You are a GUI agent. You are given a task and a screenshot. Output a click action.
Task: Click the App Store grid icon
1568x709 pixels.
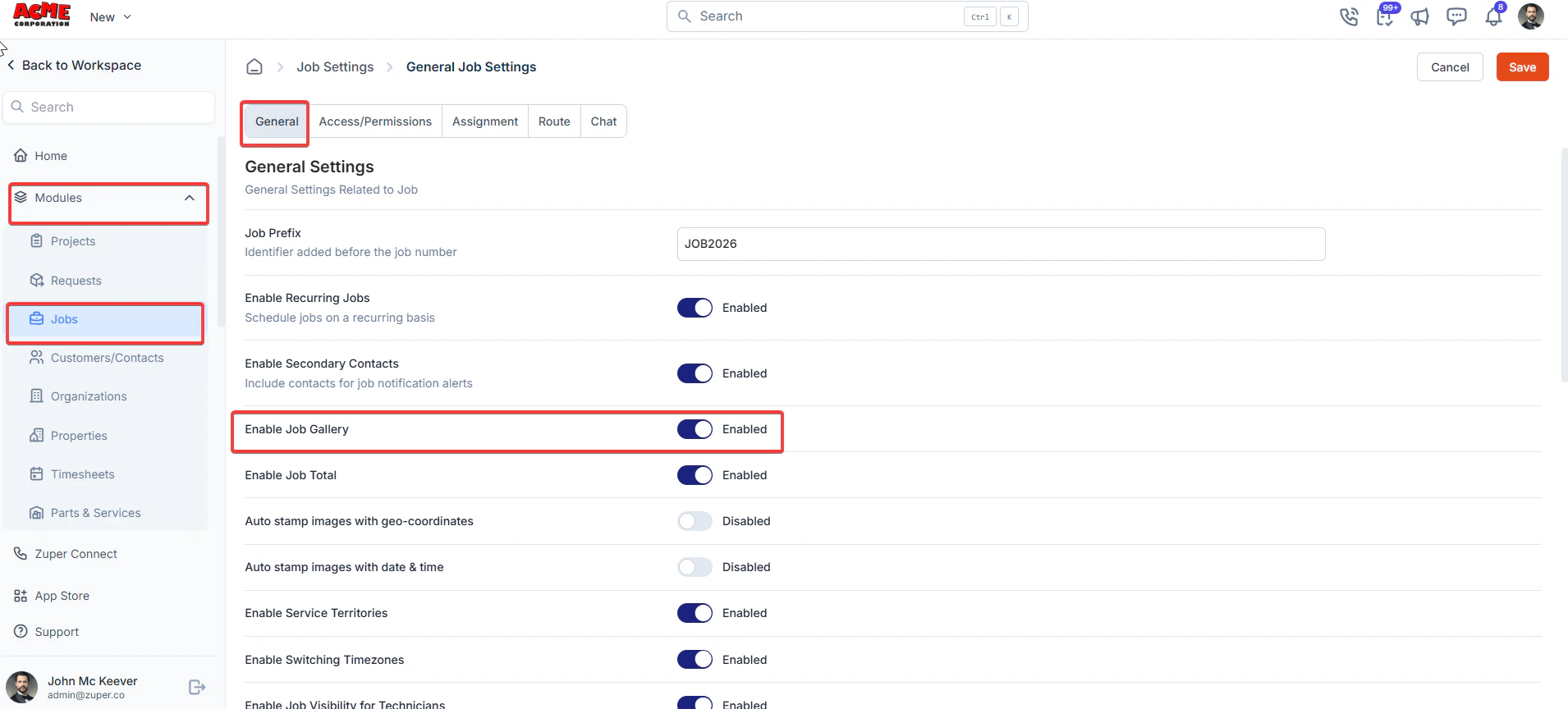click(21, 595)
